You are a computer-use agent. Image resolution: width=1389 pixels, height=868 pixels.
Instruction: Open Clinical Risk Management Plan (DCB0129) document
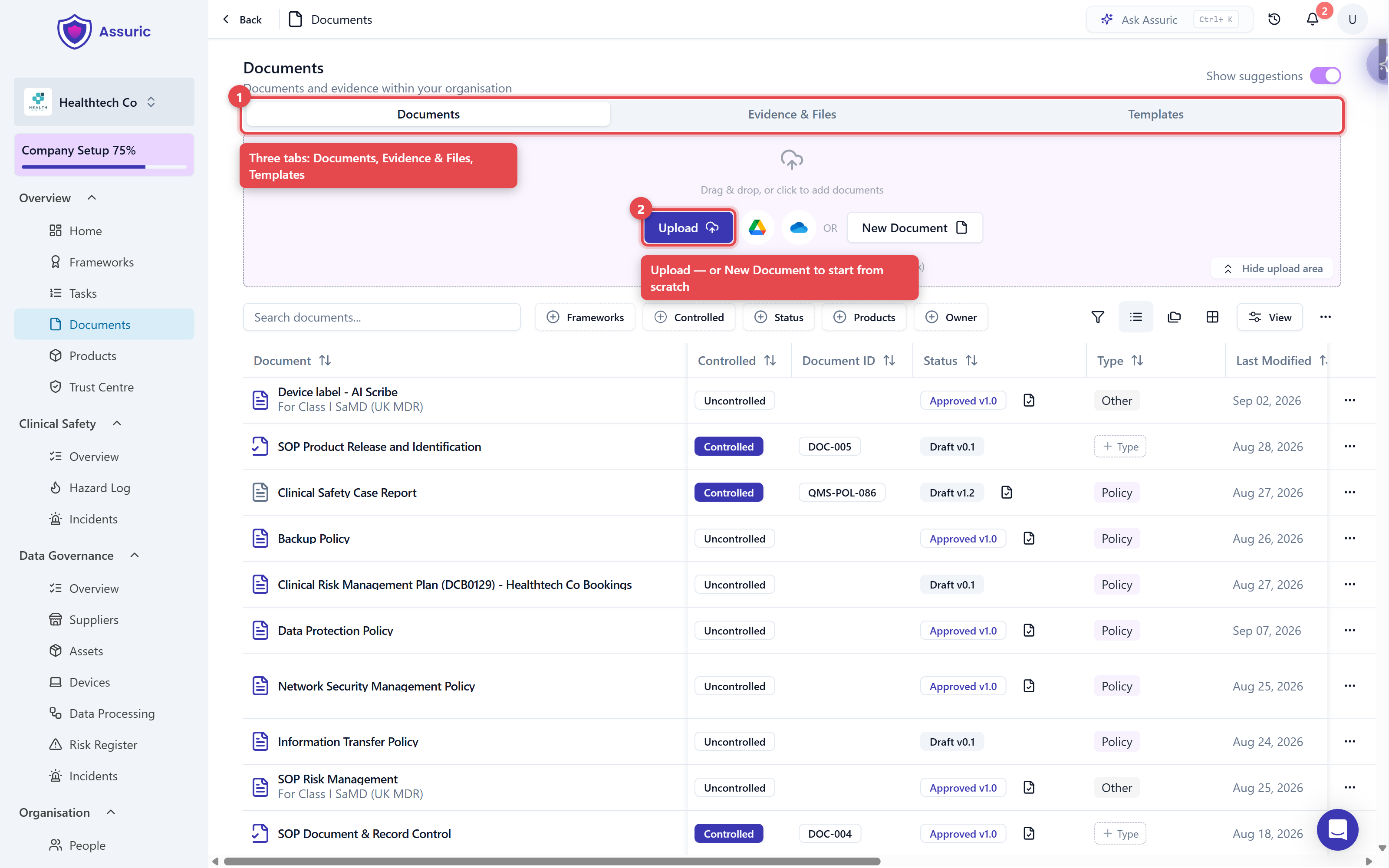click(454, 585)
